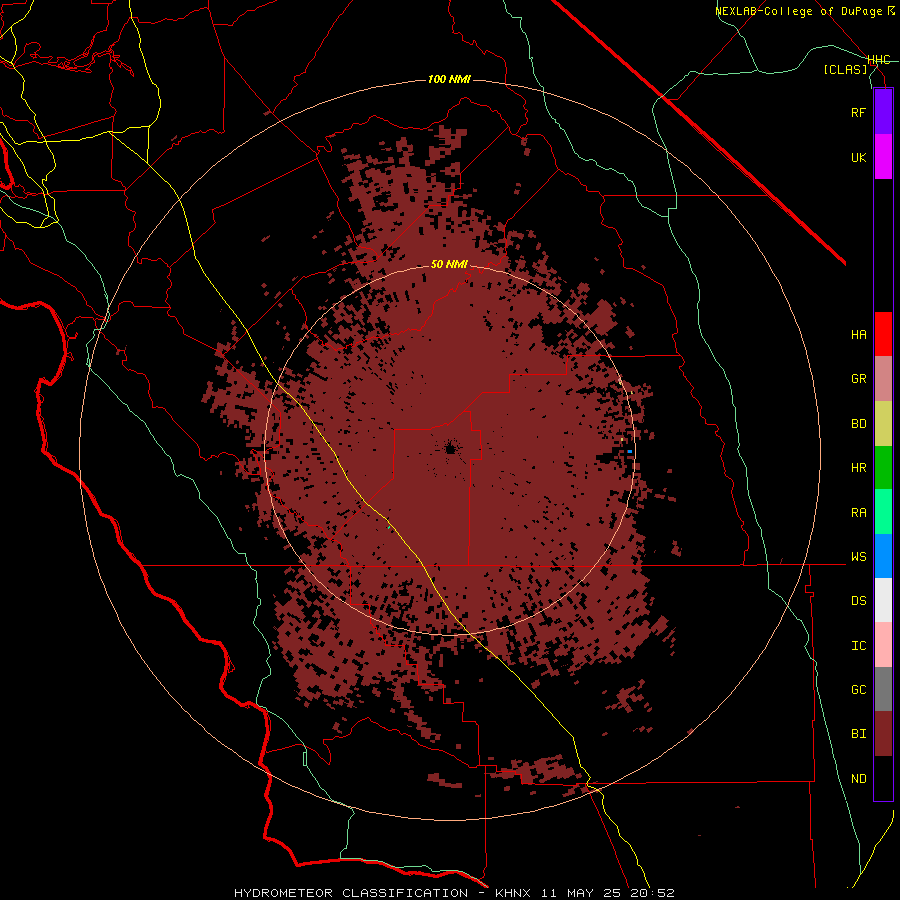Click the IC legend label
This screenshot has height=900, width=900.
858,646
